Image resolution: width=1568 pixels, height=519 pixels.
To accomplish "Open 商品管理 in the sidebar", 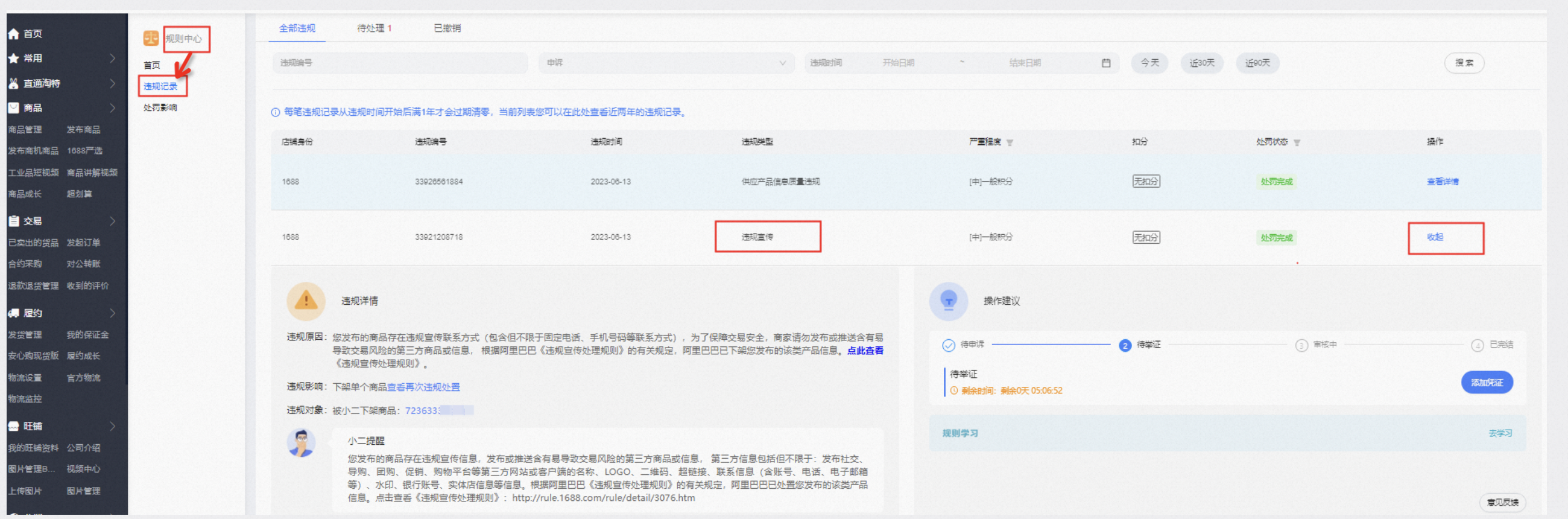I will 25,130.
